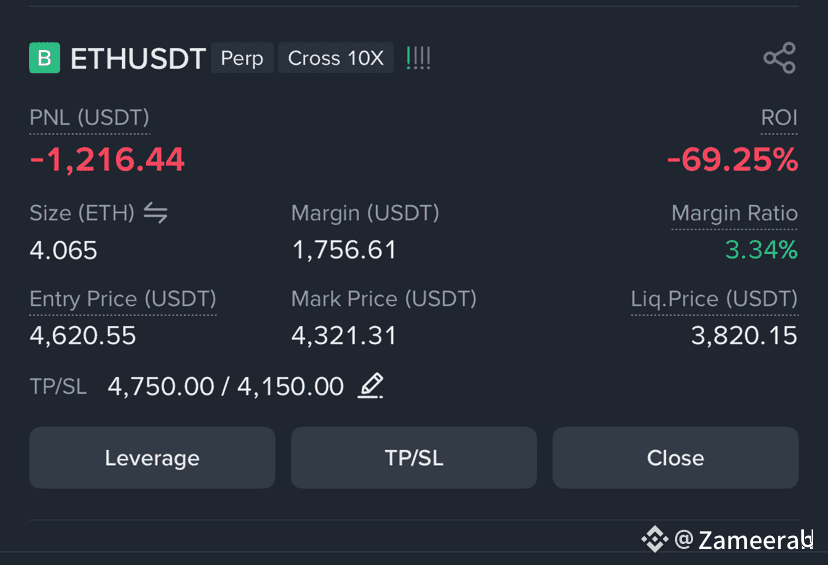Tap the Size (ETH) label
This screenshot has width=828, height=565.
pyautogui.click(x=82, y=213)
